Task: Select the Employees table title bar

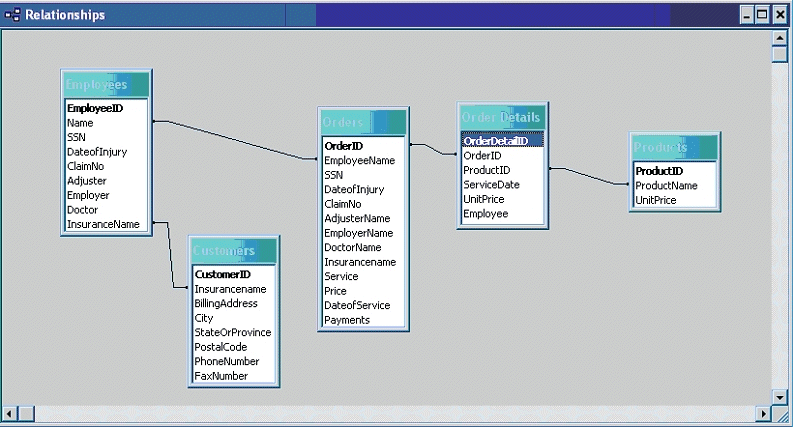Action: [x=106, y=84]
